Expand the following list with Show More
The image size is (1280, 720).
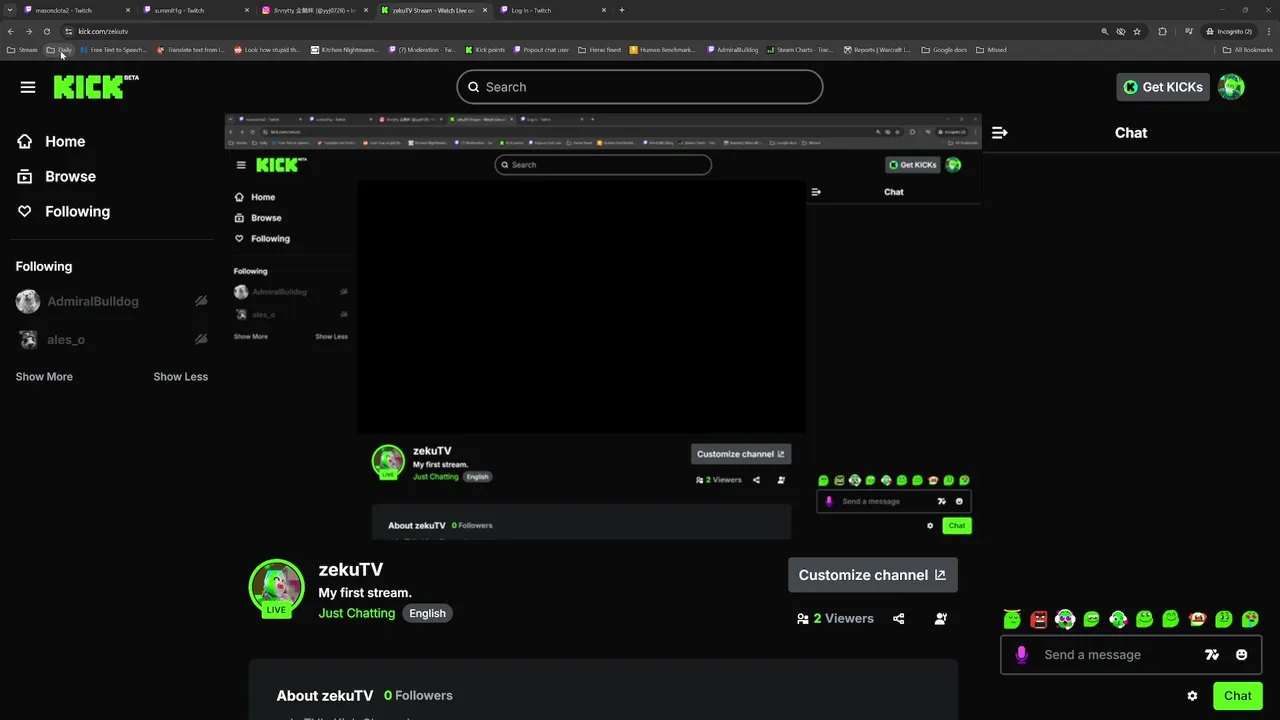(44, 377)
